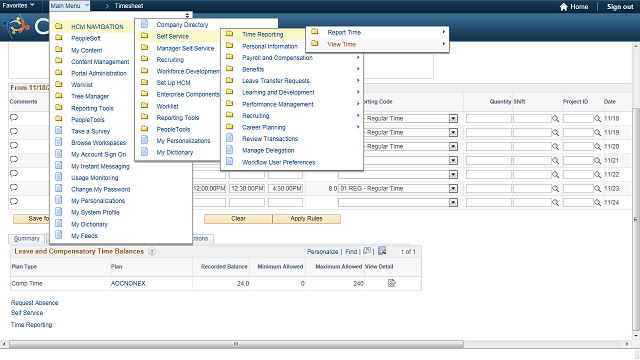
Task: Select Change My Password menu item
Action: (x=100, y=189)
